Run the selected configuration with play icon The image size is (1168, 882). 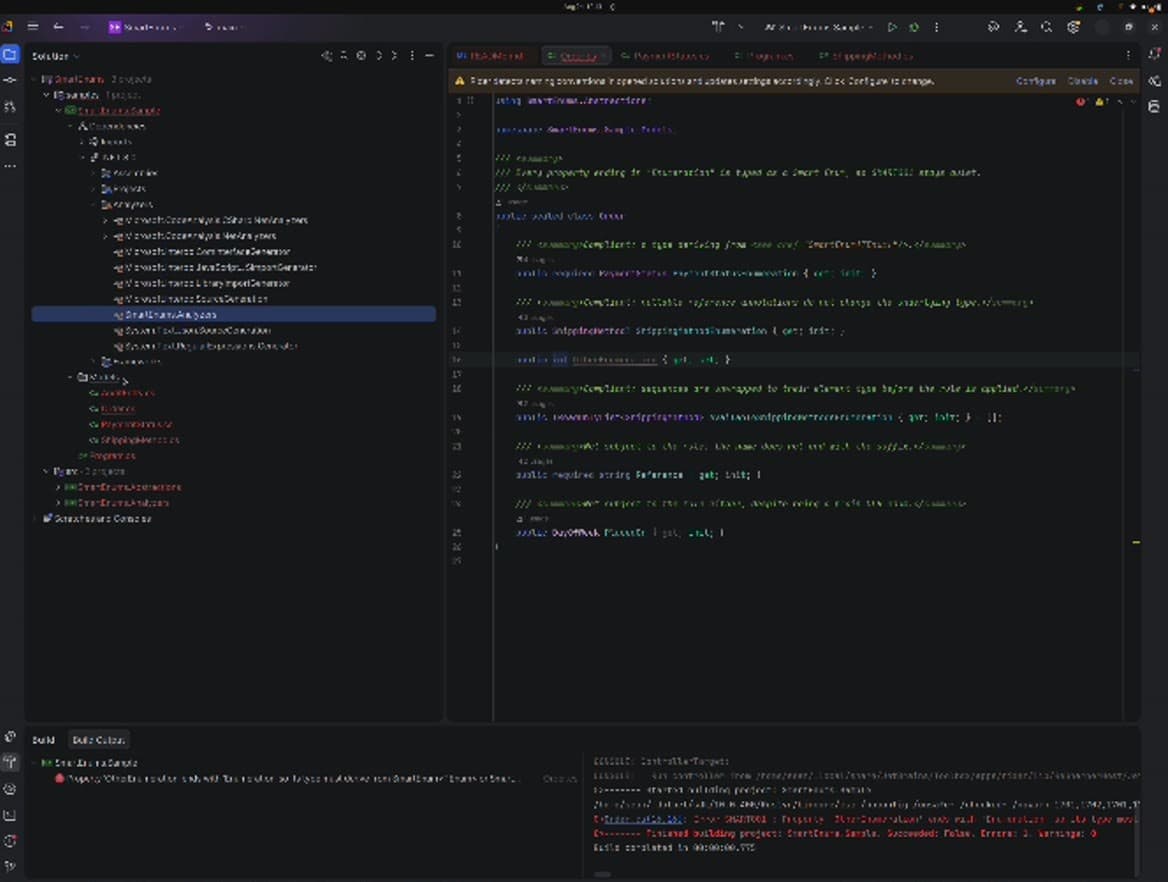coord(892,27)
